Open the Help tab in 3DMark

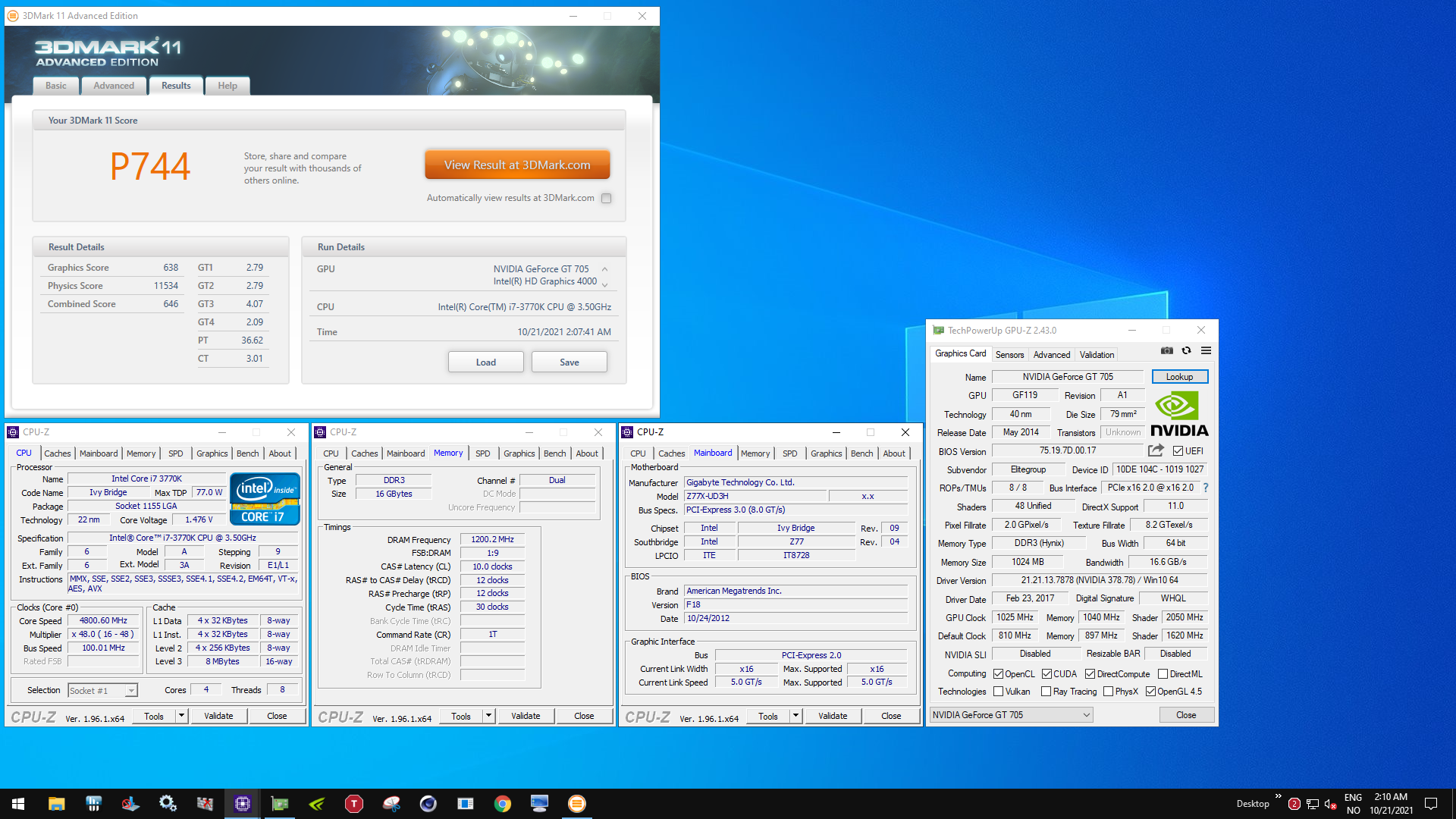point(227,86)
